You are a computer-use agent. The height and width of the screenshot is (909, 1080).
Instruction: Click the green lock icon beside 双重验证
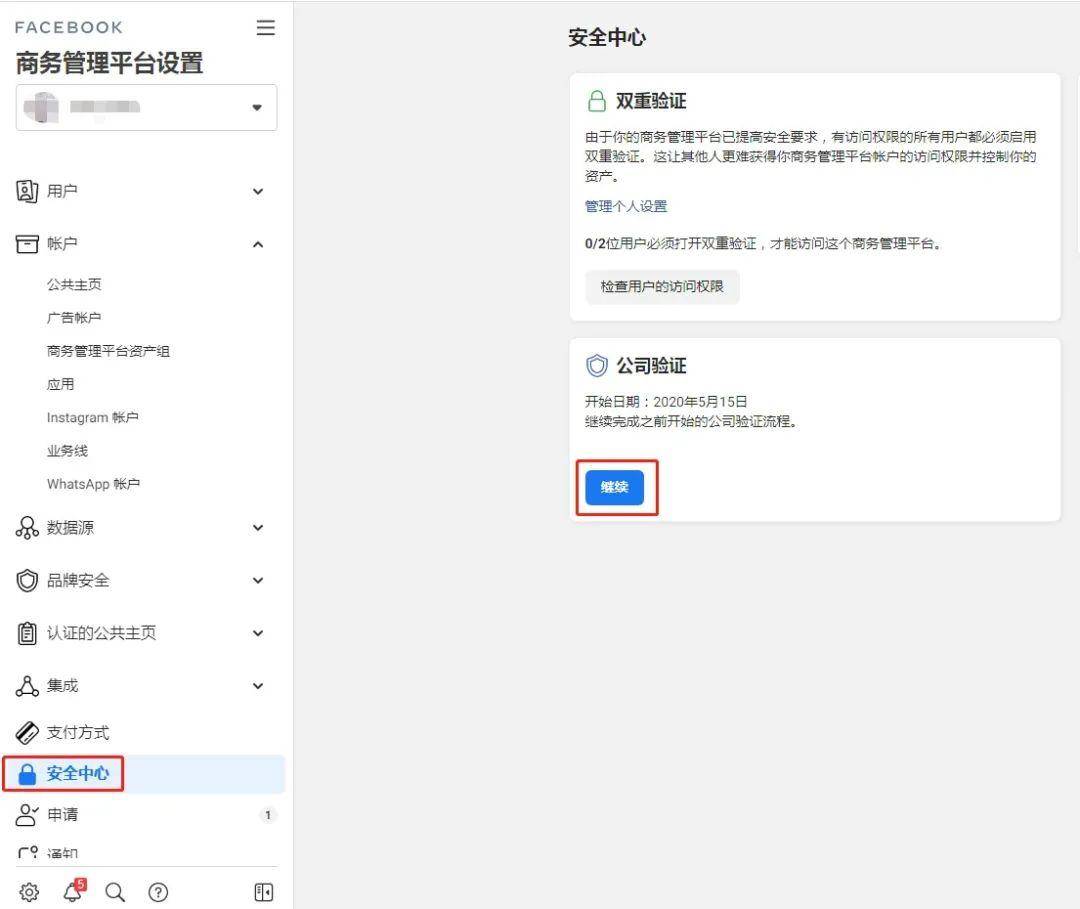pyautogui.click(x=596, y=101)
